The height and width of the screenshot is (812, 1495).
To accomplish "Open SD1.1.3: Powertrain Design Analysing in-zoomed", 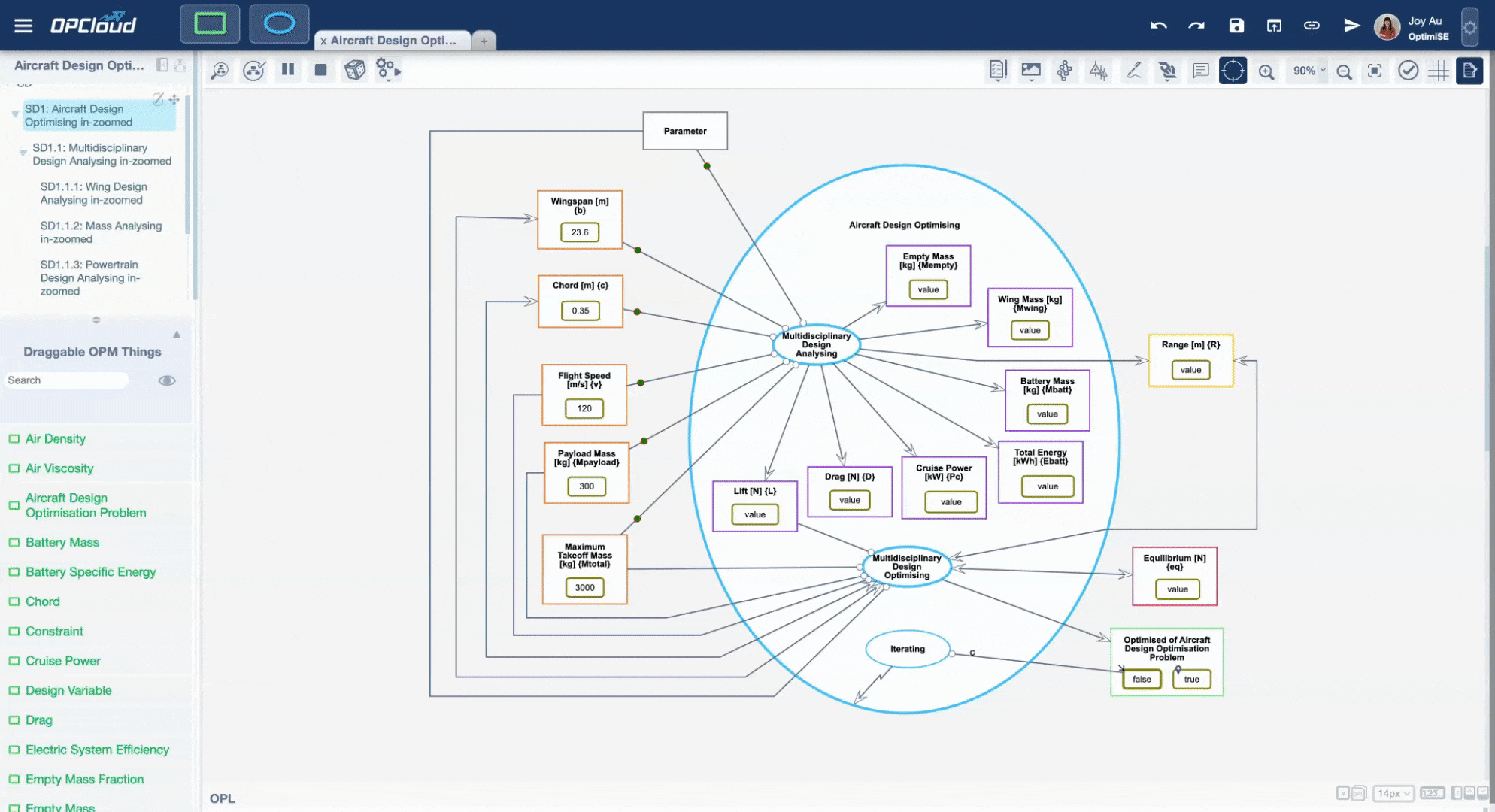I will click(x=90, y=277).
